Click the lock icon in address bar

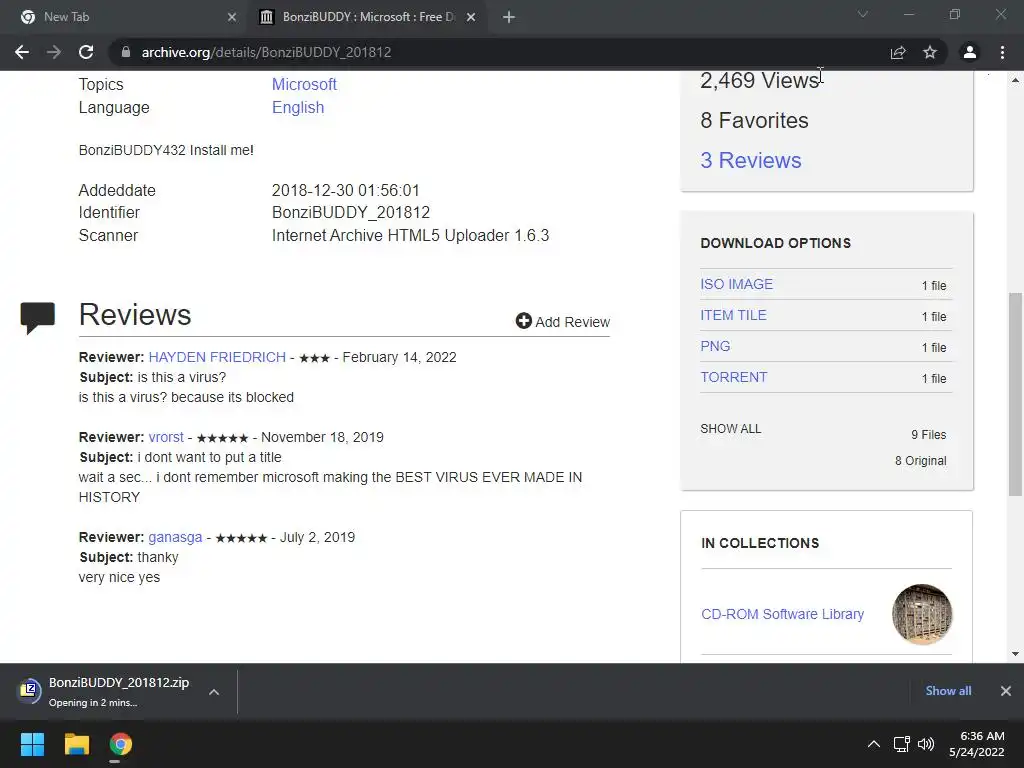[126, 52]
